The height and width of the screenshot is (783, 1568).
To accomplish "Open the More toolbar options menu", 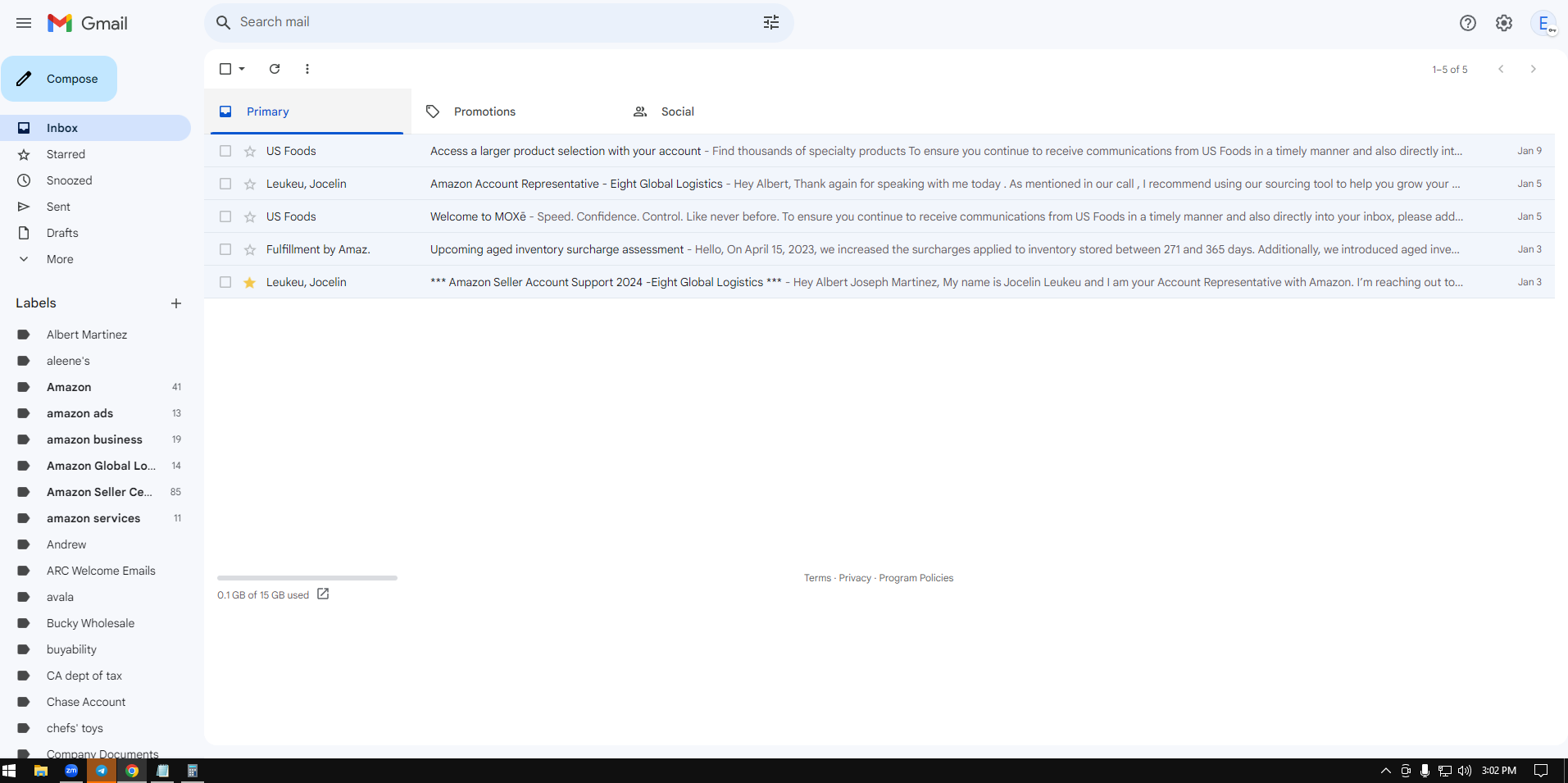I will coord(307,69).
